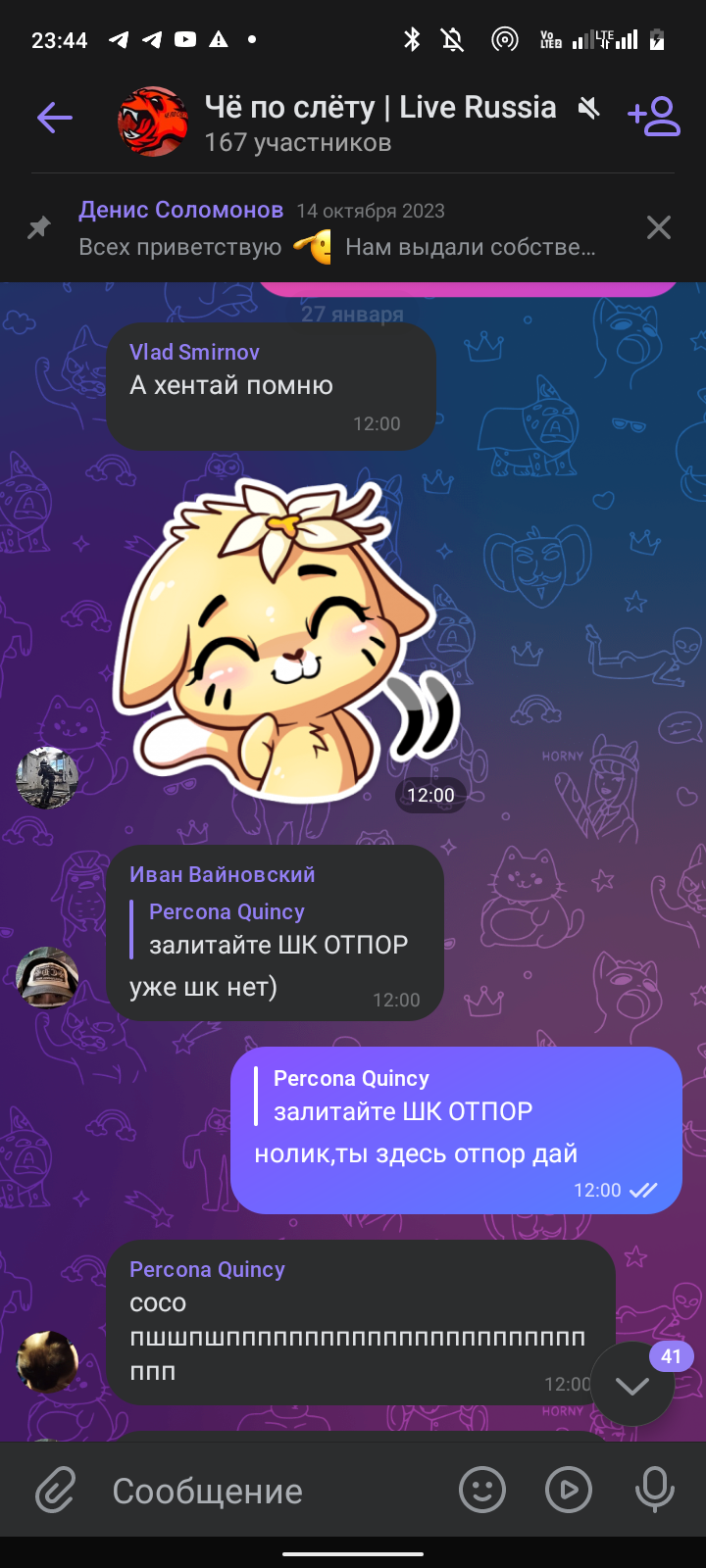Viewport: 706px width, 1568px height.
Task: Open the Чё по слёту group title
Action: [x=380, y=107]
